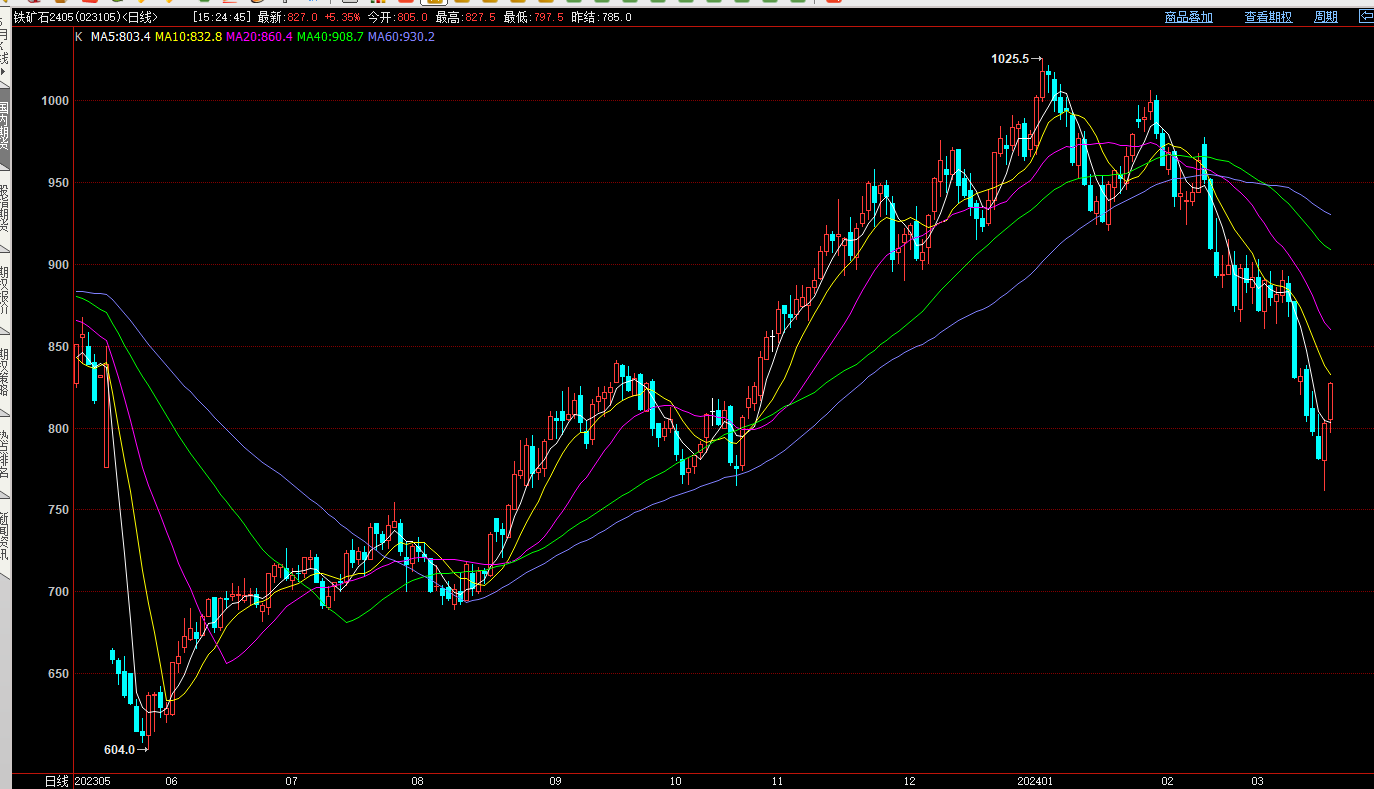The image size is (1374, 789).
Task: Click the 今开:805.0 open price readout
Action: 397,17
